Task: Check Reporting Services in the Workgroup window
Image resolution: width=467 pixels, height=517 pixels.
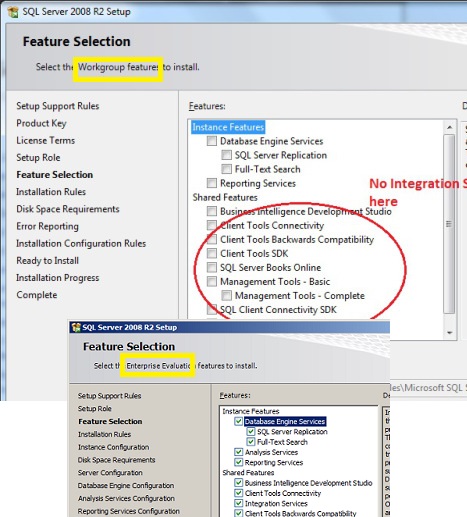Action: point(212,183)
